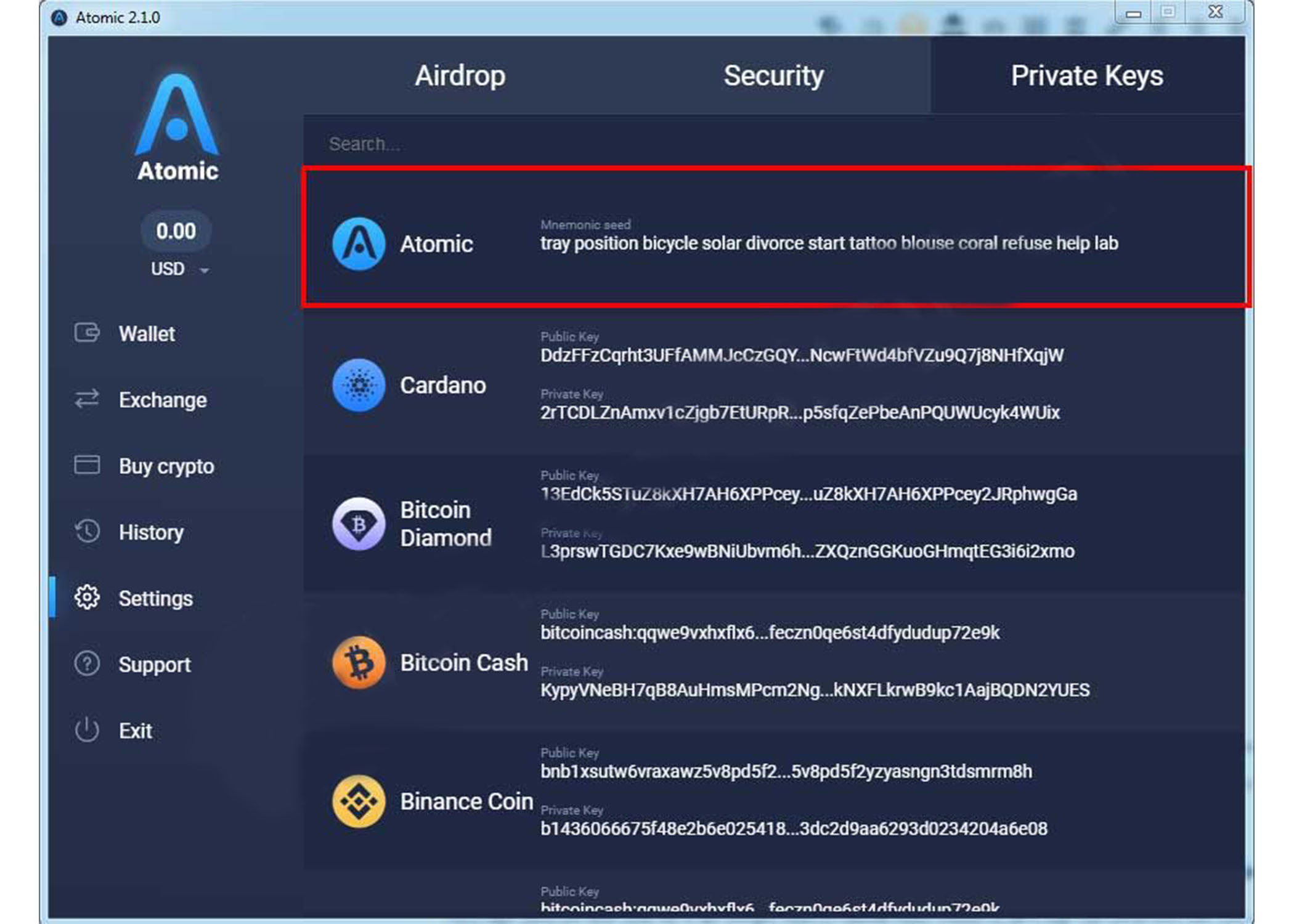Expand the USD currency dropdown
The height and width of the screenshot is (924, 1294).
point(179,269)
